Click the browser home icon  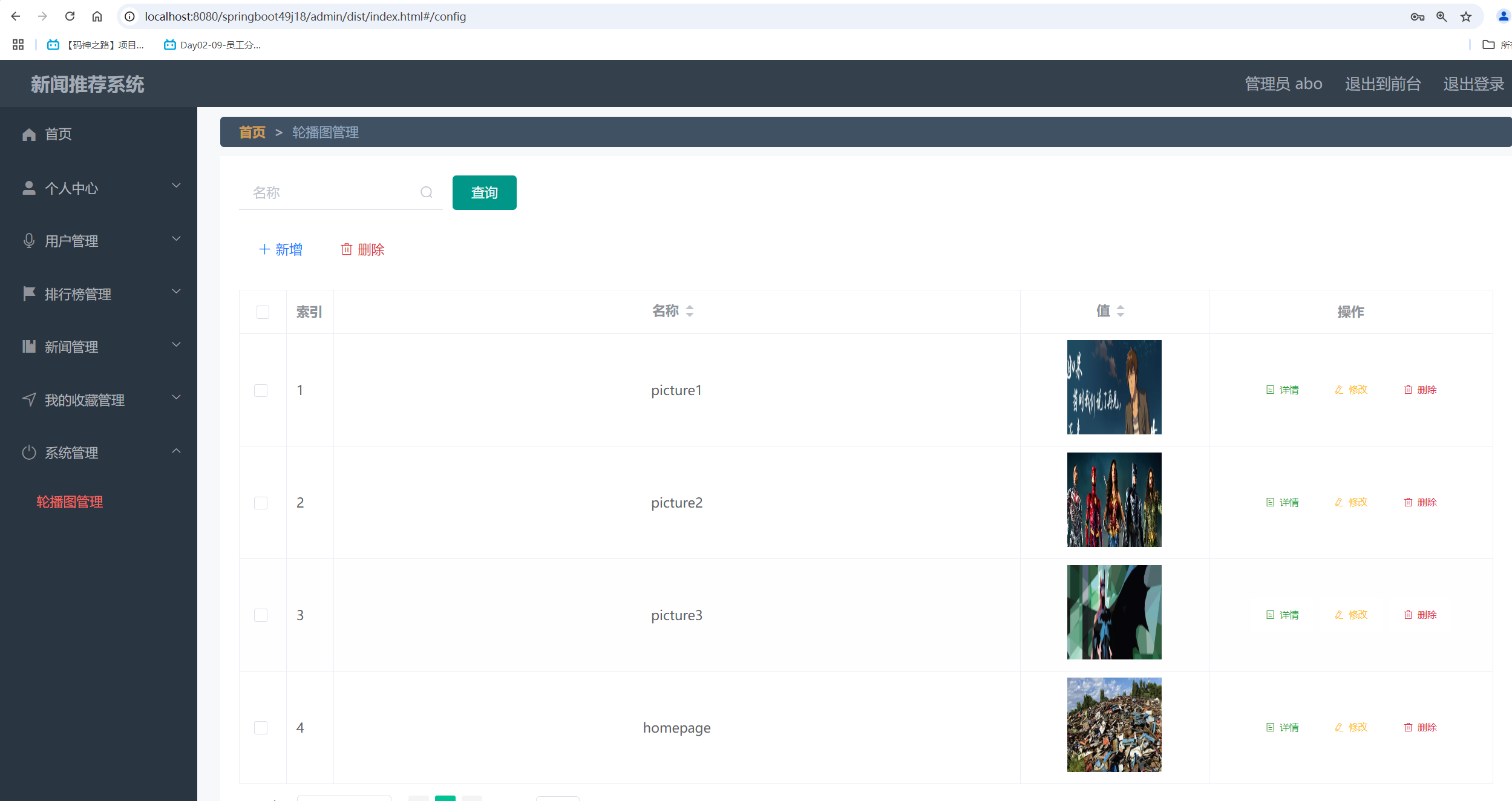tap(97, 16)
